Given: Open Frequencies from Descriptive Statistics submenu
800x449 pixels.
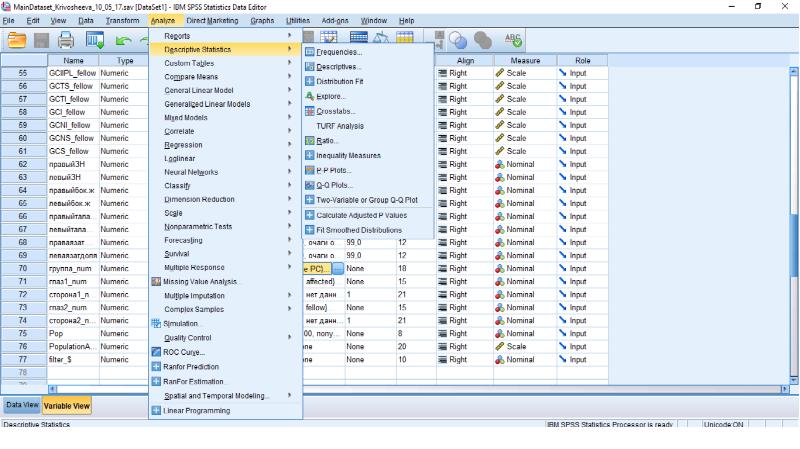Looking at the screenshot, I should click(x=339, y=52).
